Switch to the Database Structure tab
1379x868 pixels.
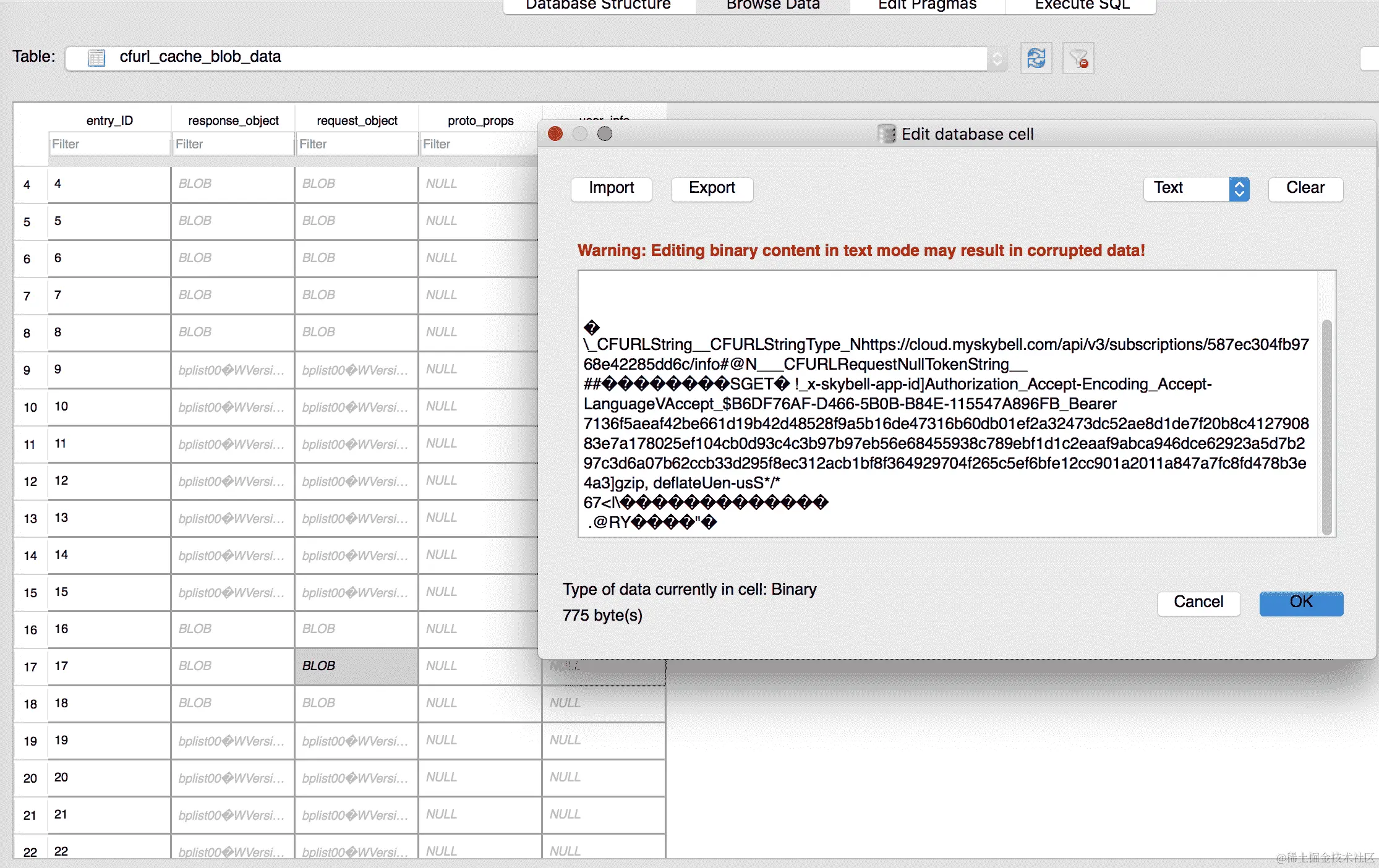click(x=598, y=5)
